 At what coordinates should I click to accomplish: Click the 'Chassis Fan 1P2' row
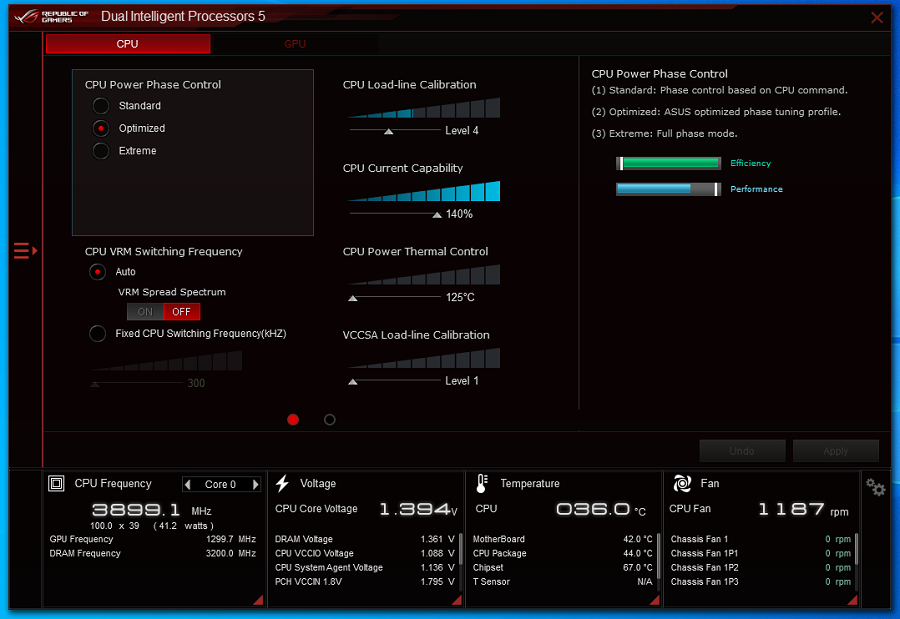coord(761,568)
